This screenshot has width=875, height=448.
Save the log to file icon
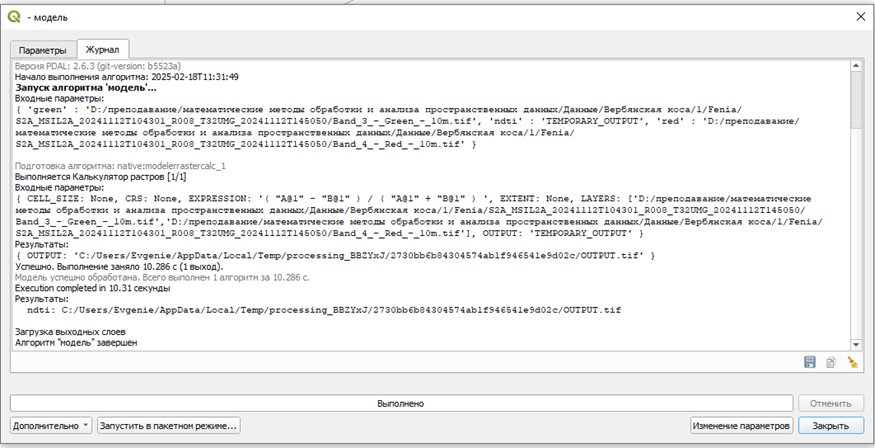[x=810, y=362]
